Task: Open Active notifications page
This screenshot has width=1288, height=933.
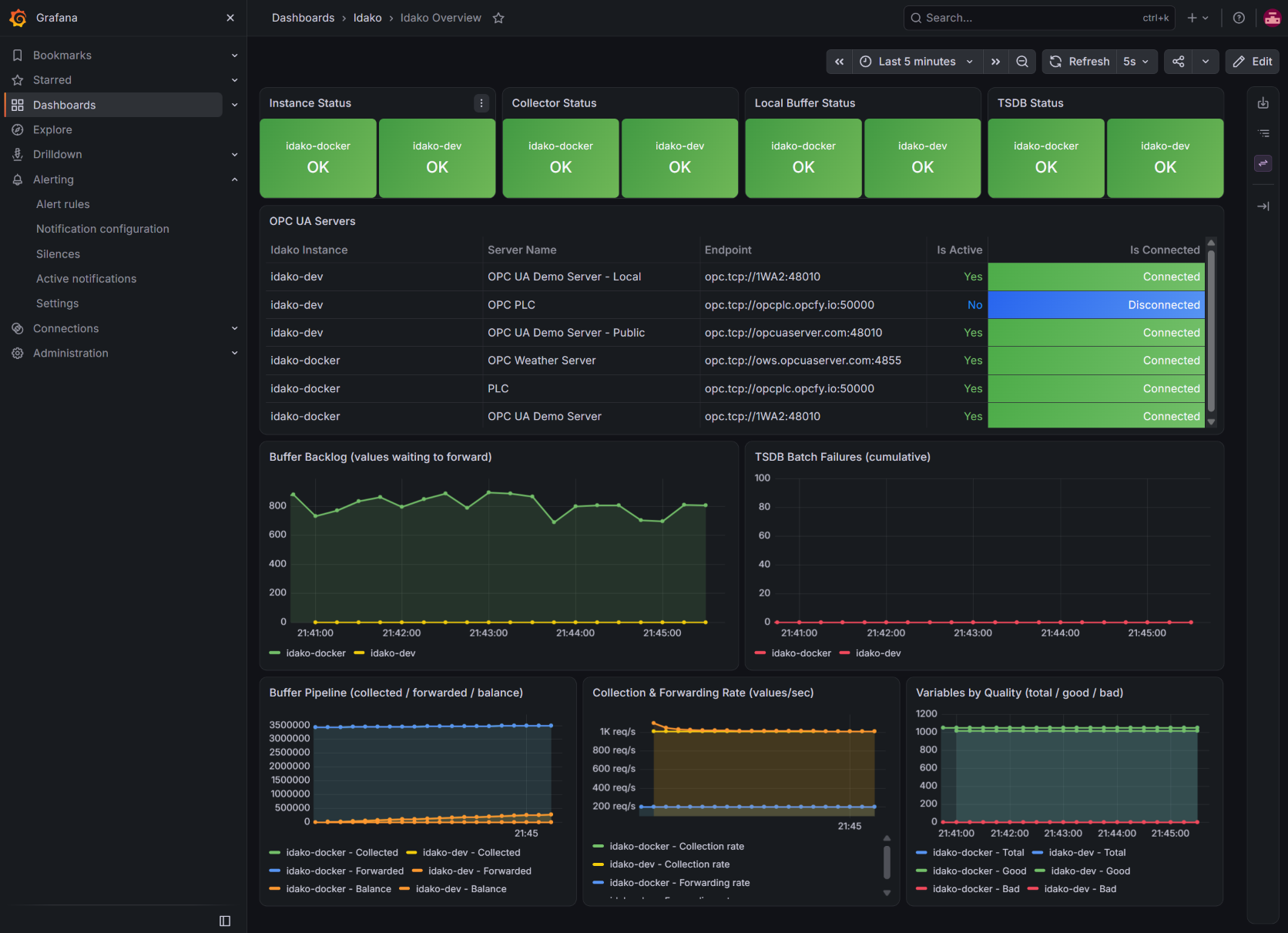Action: (86, 279)
